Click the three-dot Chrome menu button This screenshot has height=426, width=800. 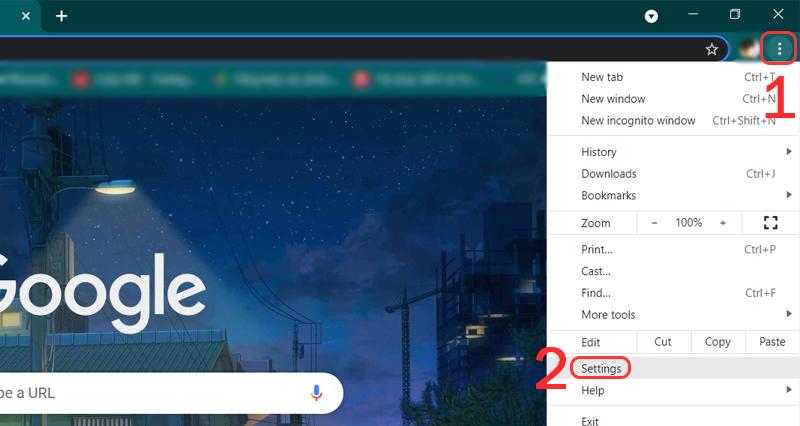point(779,48)
